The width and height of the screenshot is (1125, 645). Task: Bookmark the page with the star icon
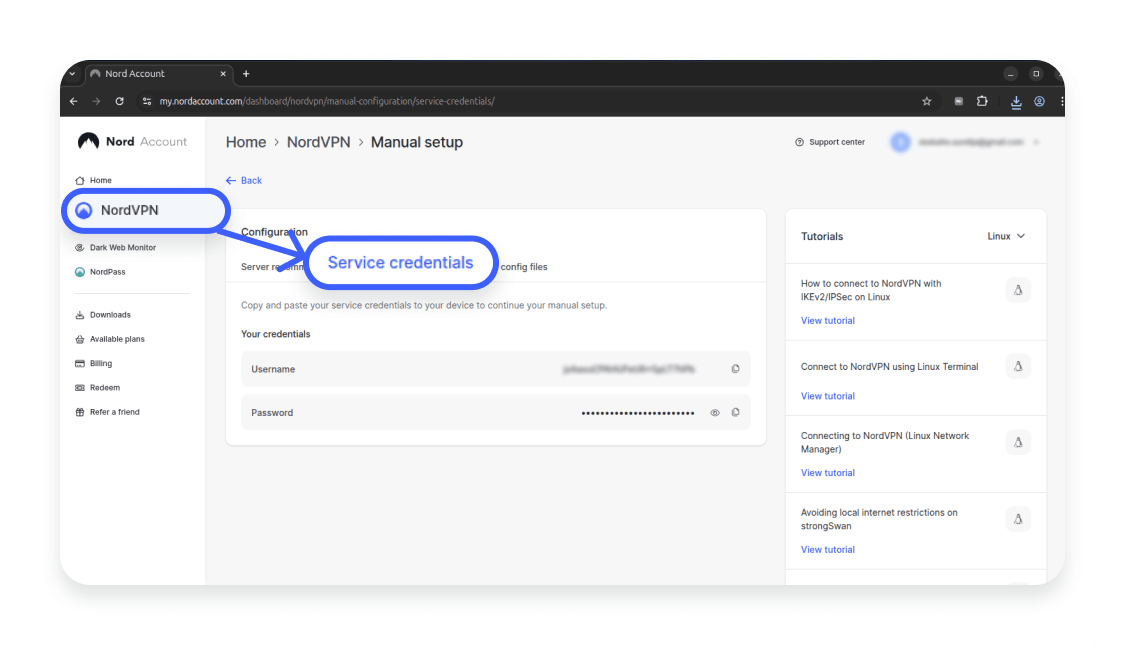pos(926,101)
